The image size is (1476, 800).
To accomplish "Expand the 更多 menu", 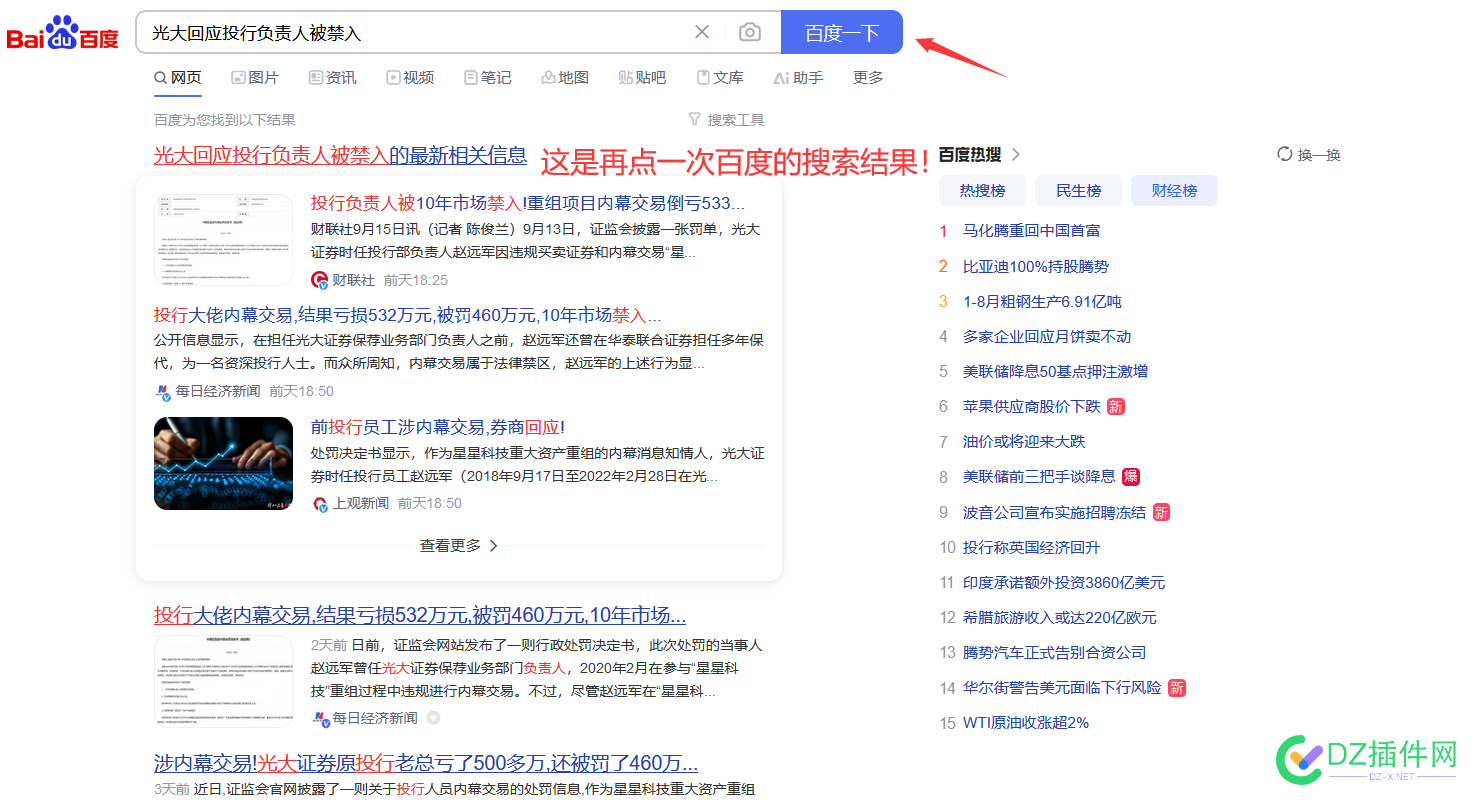I will tap(868, 77).
